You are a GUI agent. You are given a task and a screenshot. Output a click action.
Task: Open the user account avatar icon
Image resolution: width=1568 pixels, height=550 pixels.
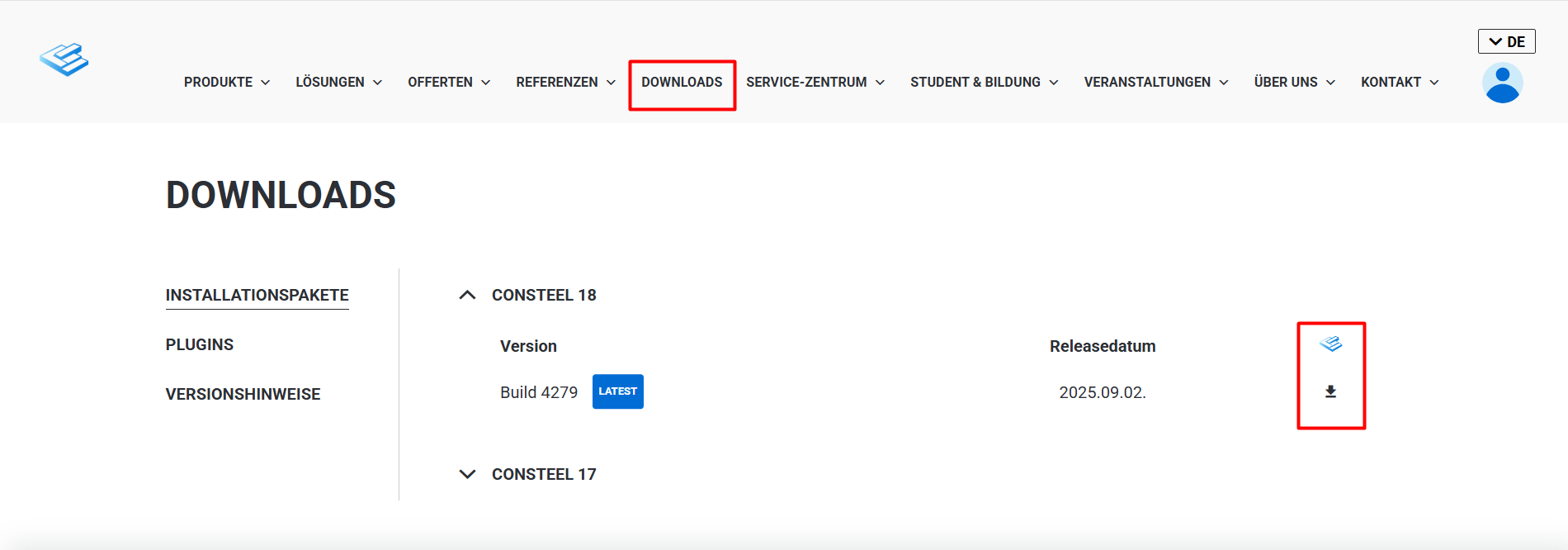pyautogui.click(x=1502, y=83)
